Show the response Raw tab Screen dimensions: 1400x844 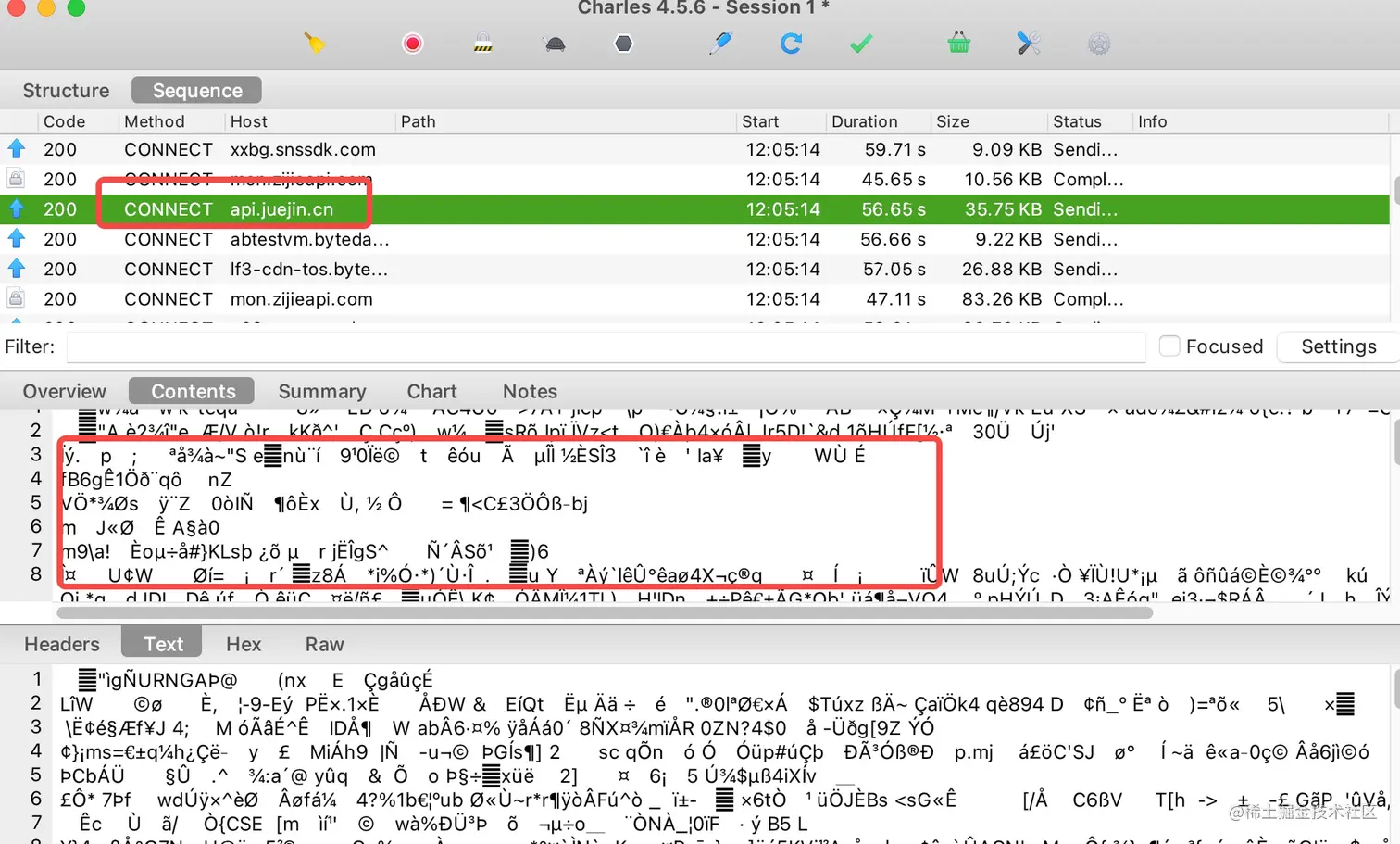coord(325,644)
